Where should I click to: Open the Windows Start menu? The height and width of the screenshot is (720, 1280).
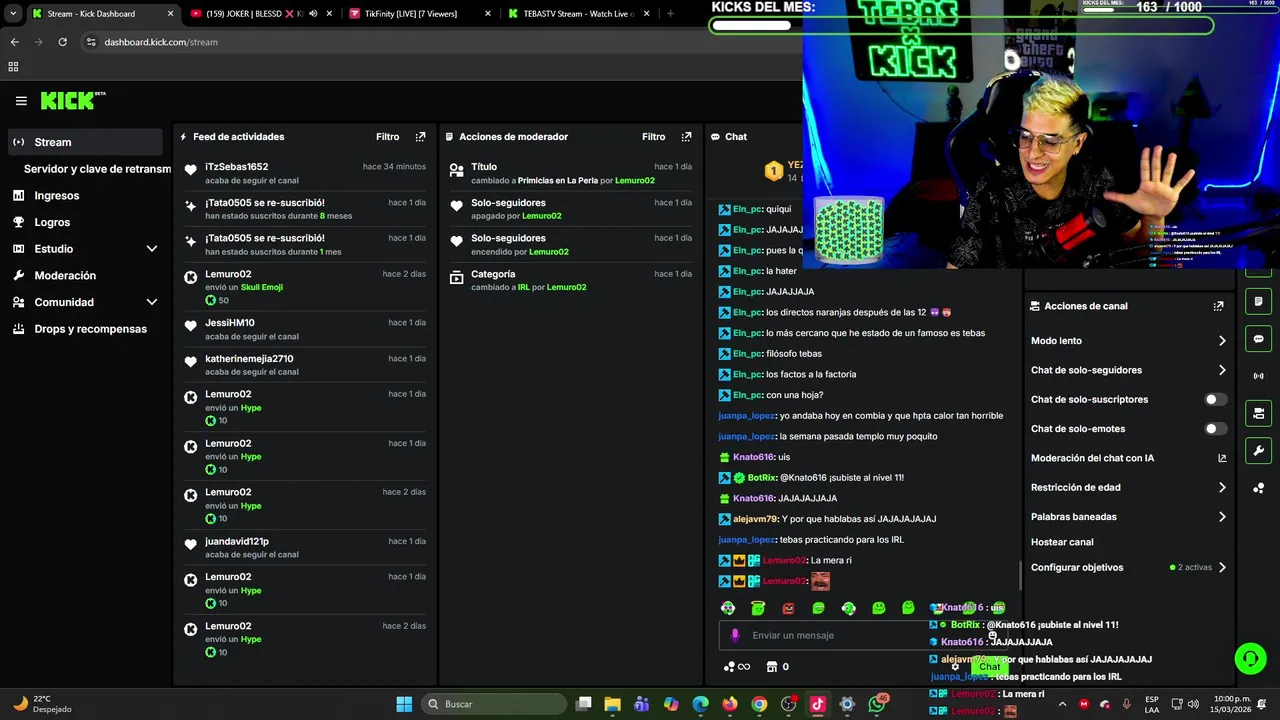[x=404, y=704]
